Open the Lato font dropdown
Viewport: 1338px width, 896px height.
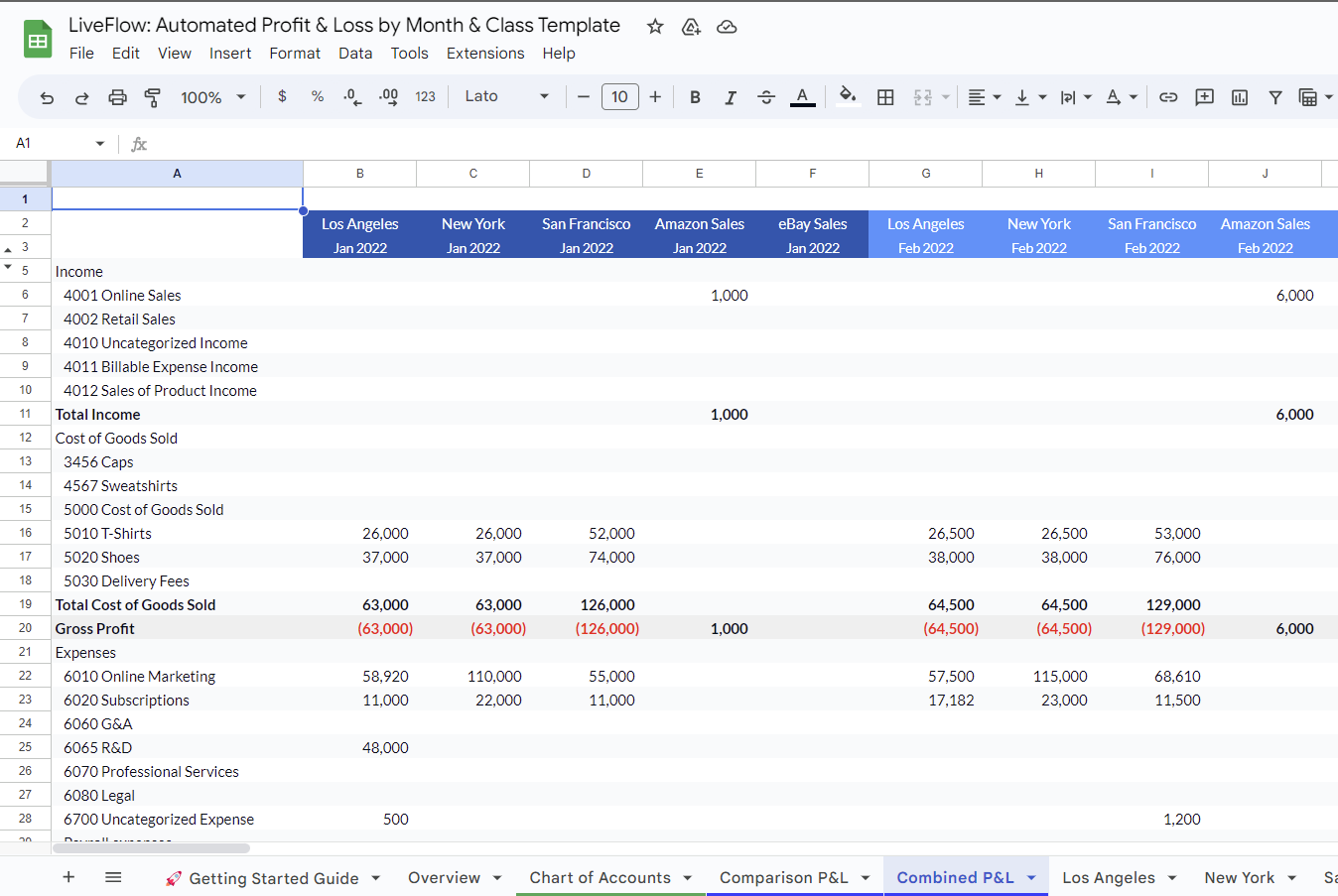506,96
